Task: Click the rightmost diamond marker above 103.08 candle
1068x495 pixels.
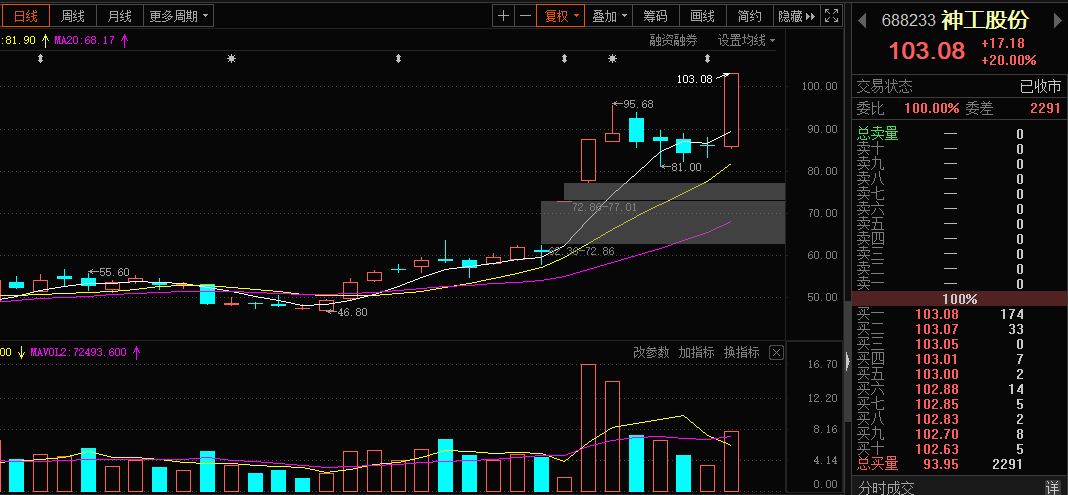Action: tap(708, 59)
